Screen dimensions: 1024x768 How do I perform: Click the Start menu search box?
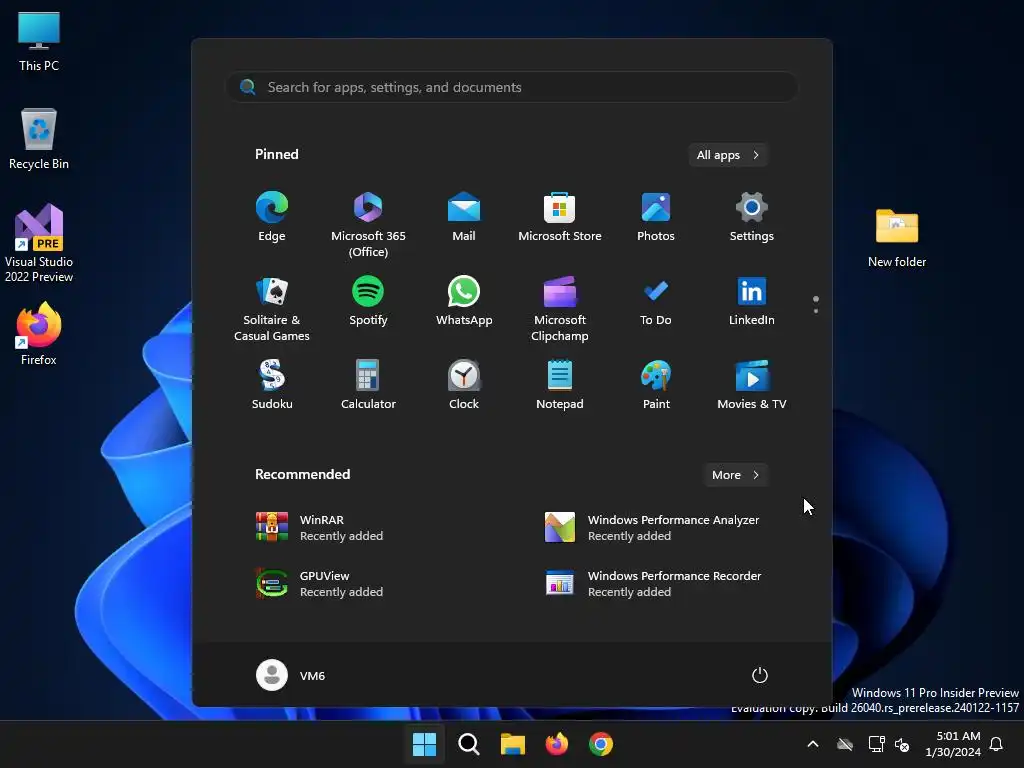pyautogui.click(x=512, y=87)
